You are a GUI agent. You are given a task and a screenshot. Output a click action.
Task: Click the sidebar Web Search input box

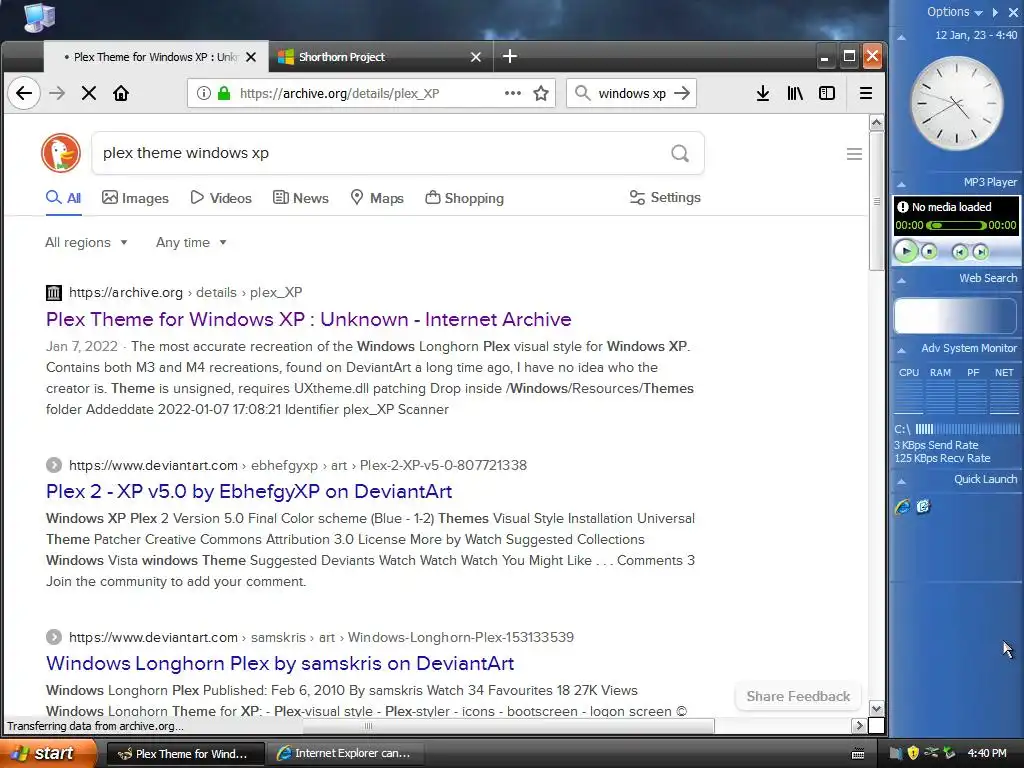(x=955, y=316)
